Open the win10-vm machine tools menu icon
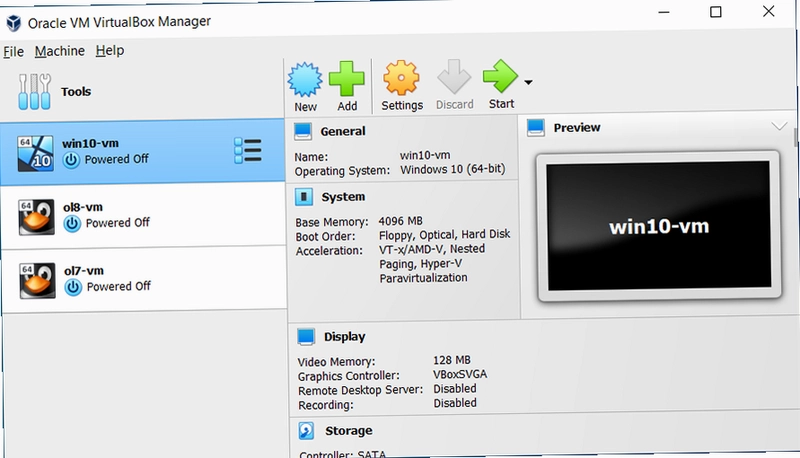Image resolution: width=800 pixels, height=458 pixels. [x=248, y=150]
